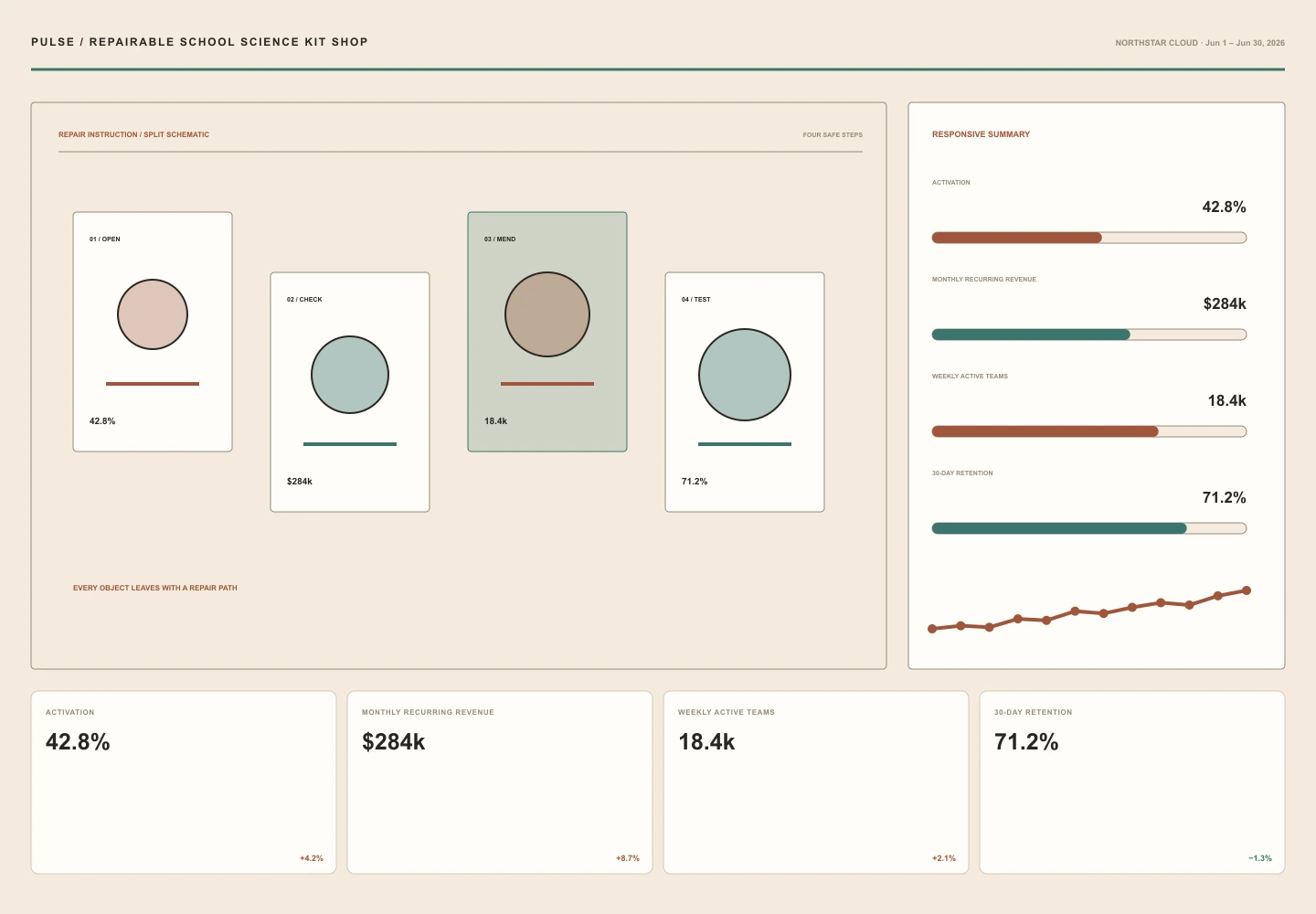
Task: Open the Activation 42.8% bottom card
Action: click(x=184, y=782)
